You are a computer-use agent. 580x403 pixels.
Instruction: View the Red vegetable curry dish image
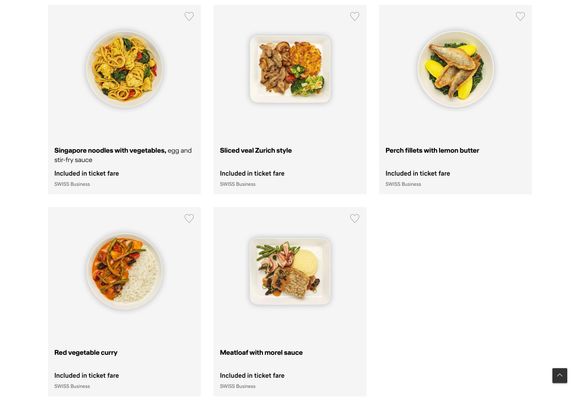coord(125,271)
